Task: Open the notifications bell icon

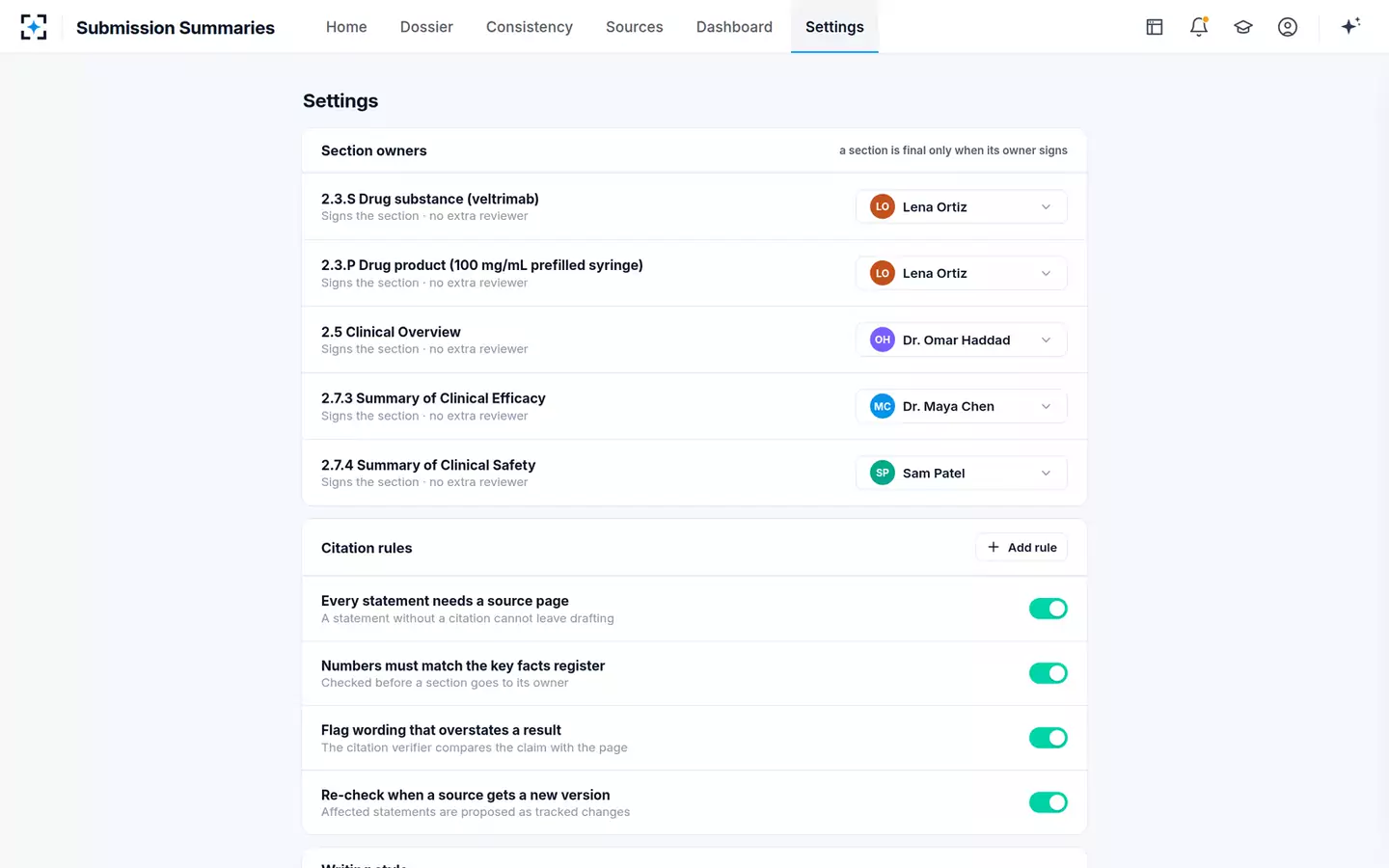Action: tap(1199, 27)
